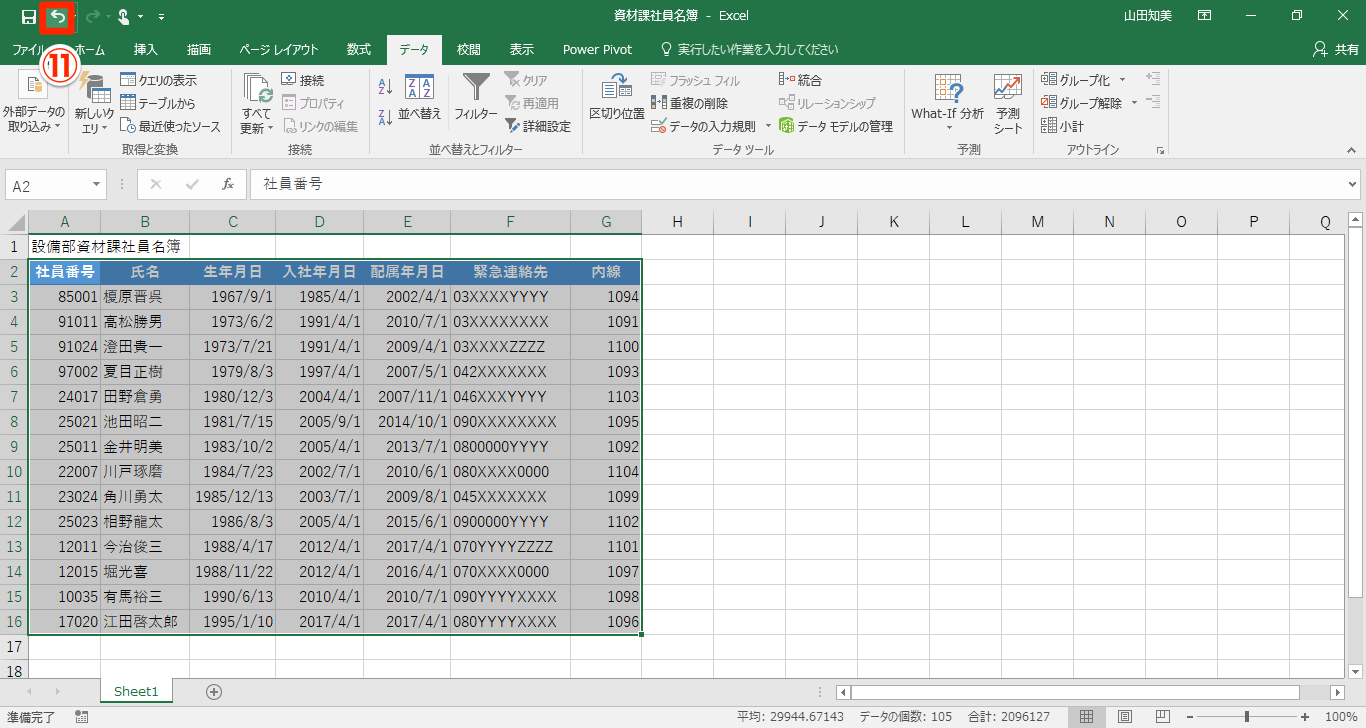Open the View (表示) tab
Screen dimensions: 1366x728
coord(521,49)
